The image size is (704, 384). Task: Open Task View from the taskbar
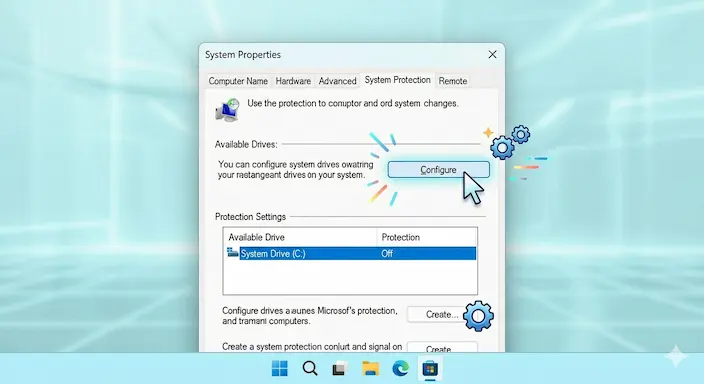pyautogui.click(x=340, y=369)
